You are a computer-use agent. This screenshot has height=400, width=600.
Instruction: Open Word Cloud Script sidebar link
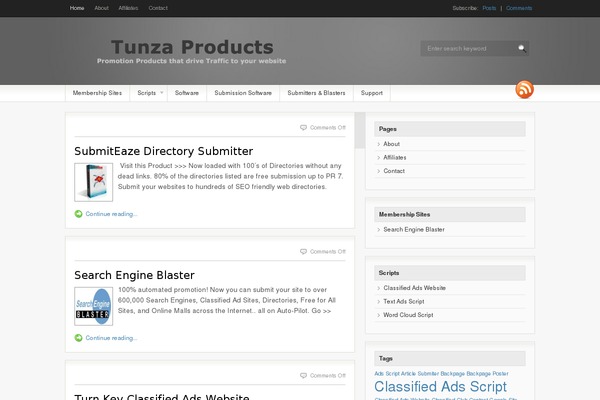pos(408,315)
